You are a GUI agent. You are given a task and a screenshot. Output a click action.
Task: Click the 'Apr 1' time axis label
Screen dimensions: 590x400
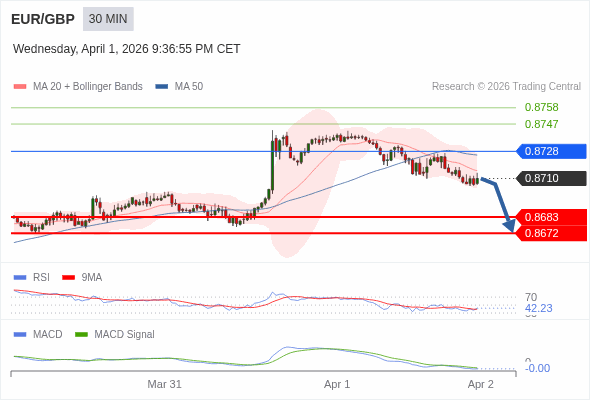337,384
